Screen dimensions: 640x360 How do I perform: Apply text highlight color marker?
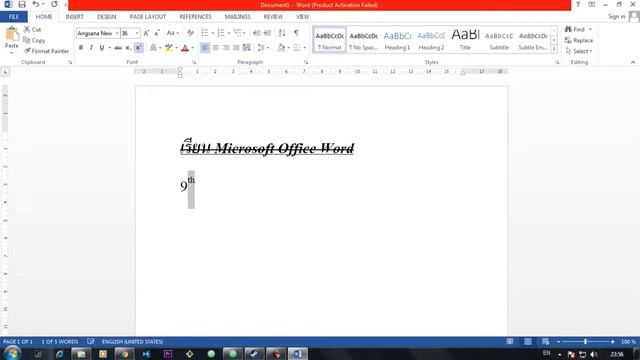coord(169,48)
